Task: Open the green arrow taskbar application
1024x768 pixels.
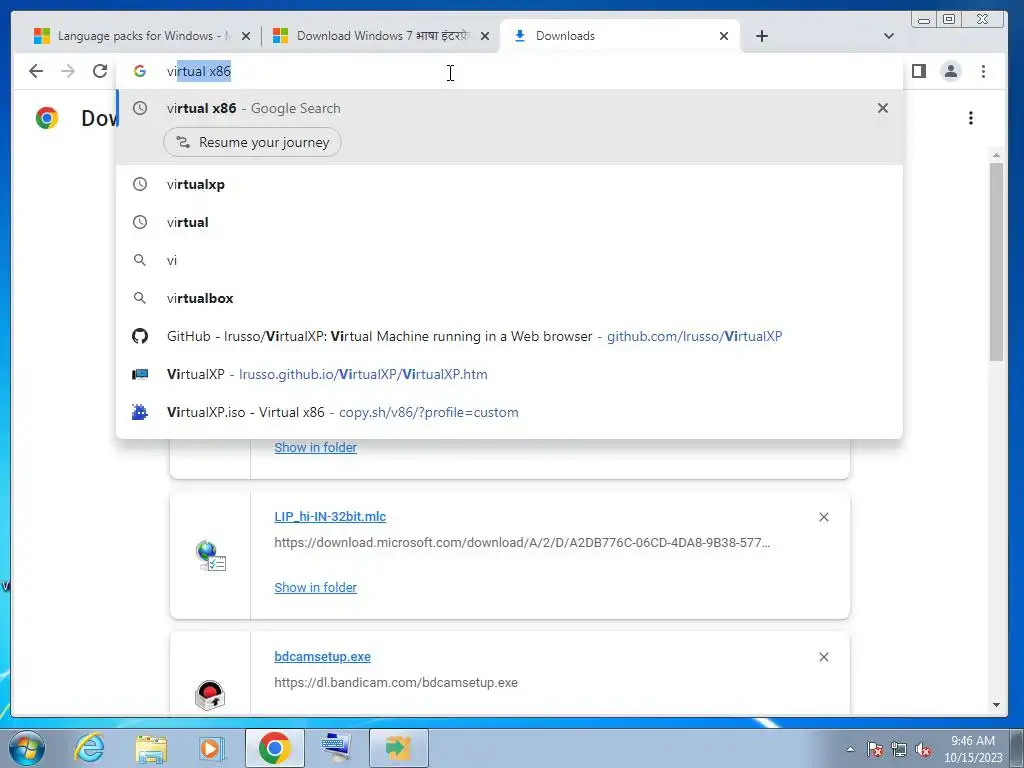Action: [x=398, y=748]
